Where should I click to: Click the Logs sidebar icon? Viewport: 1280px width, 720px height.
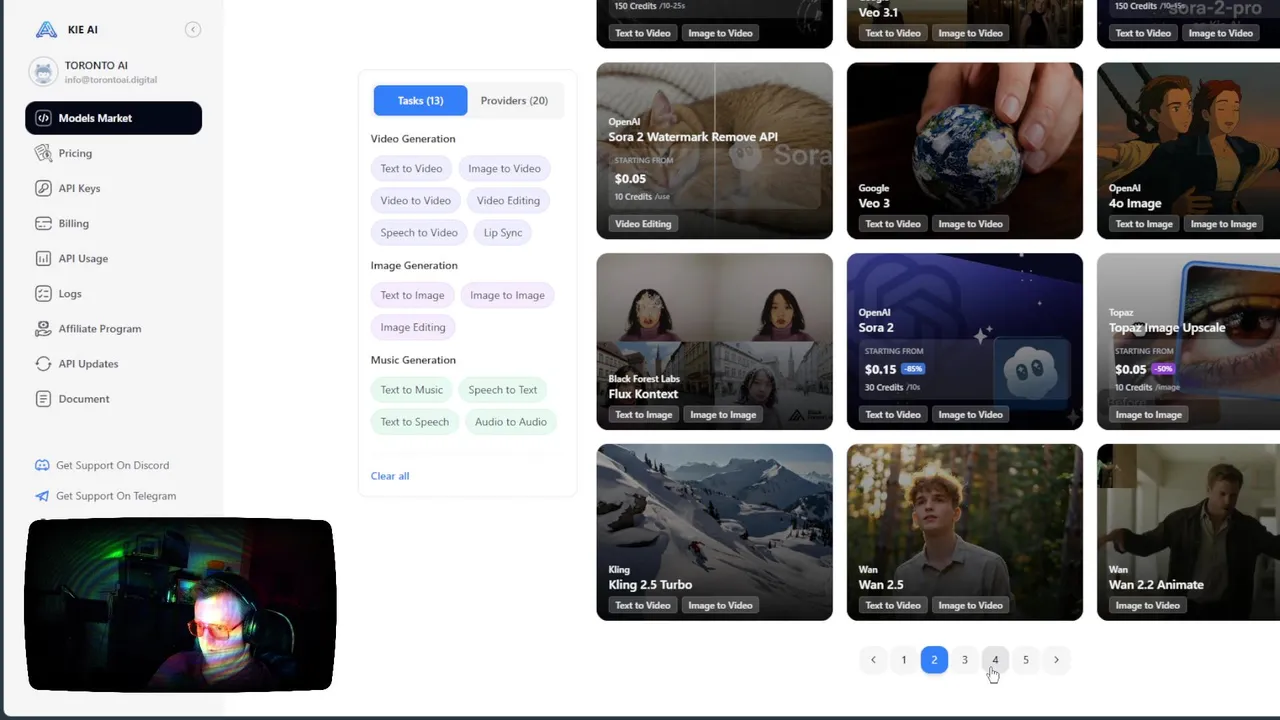point(43,293)
